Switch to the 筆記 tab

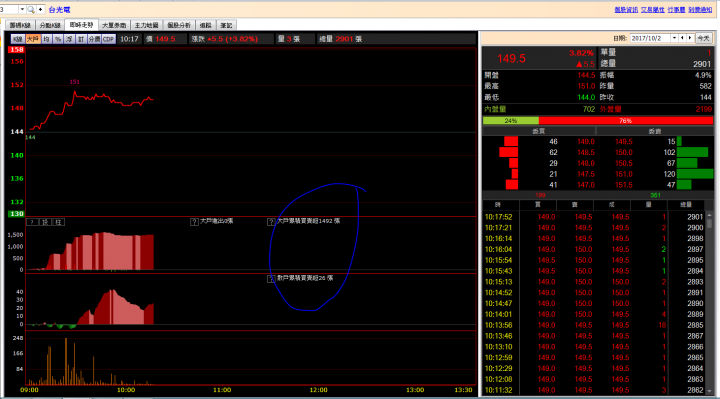pos(226,25)
